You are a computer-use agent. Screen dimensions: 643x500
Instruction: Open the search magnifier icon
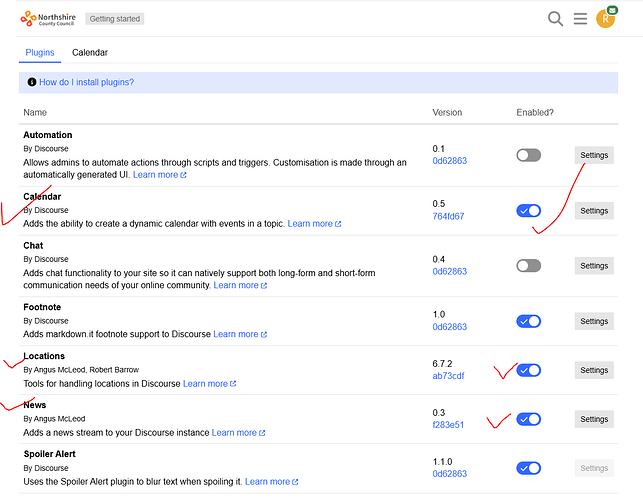coord(555,19)
